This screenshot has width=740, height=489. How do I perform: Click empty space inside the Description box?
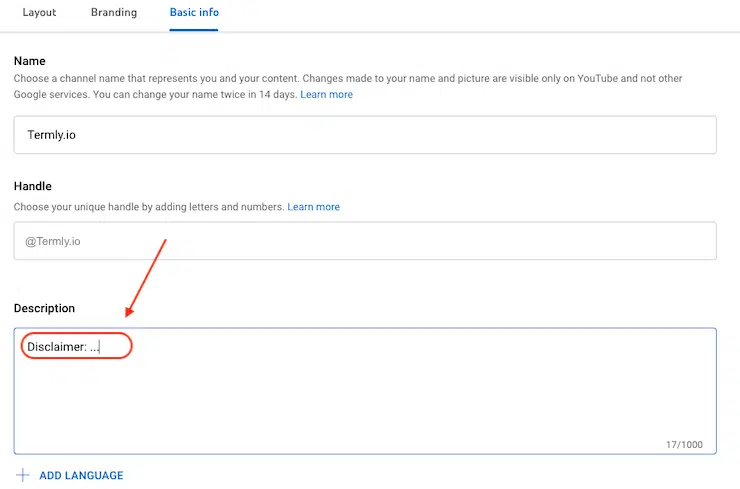400,400
